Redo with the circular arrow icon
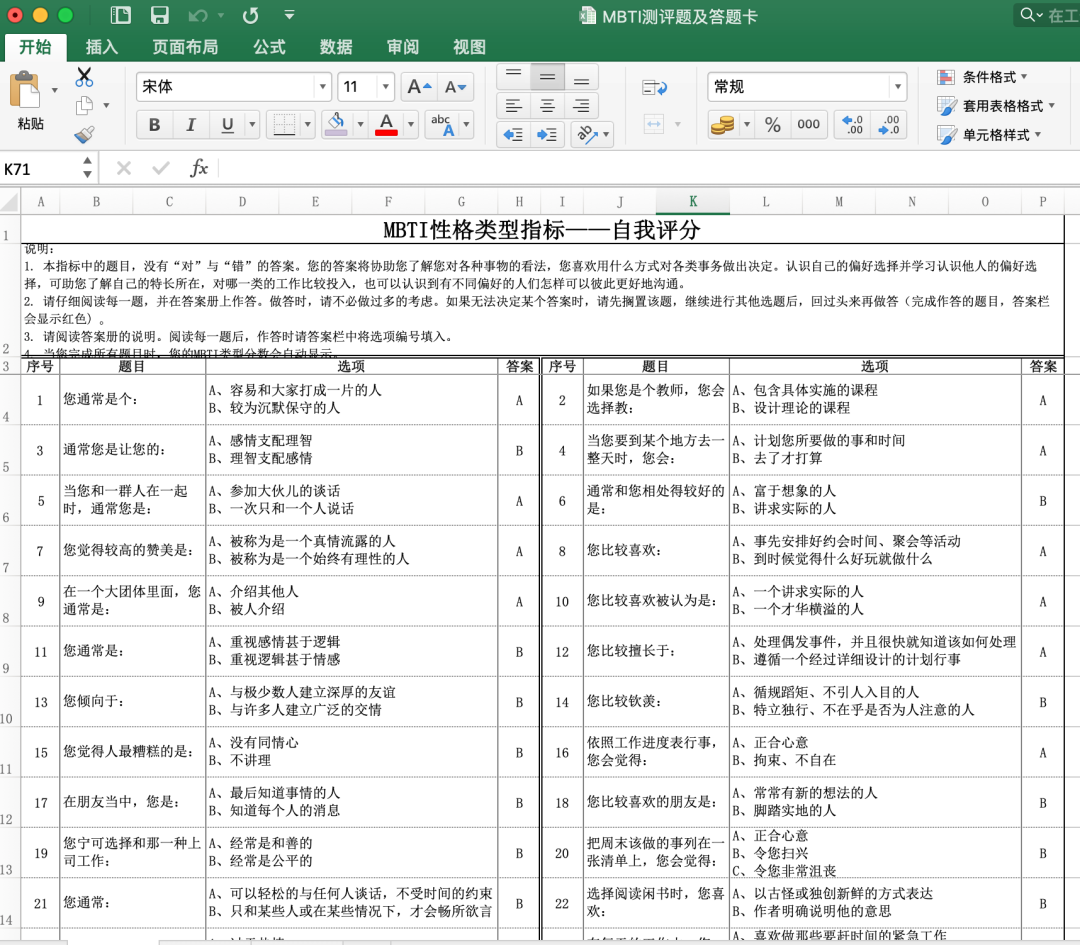This screenshot has height=945, width=1080. pos(251,15)
